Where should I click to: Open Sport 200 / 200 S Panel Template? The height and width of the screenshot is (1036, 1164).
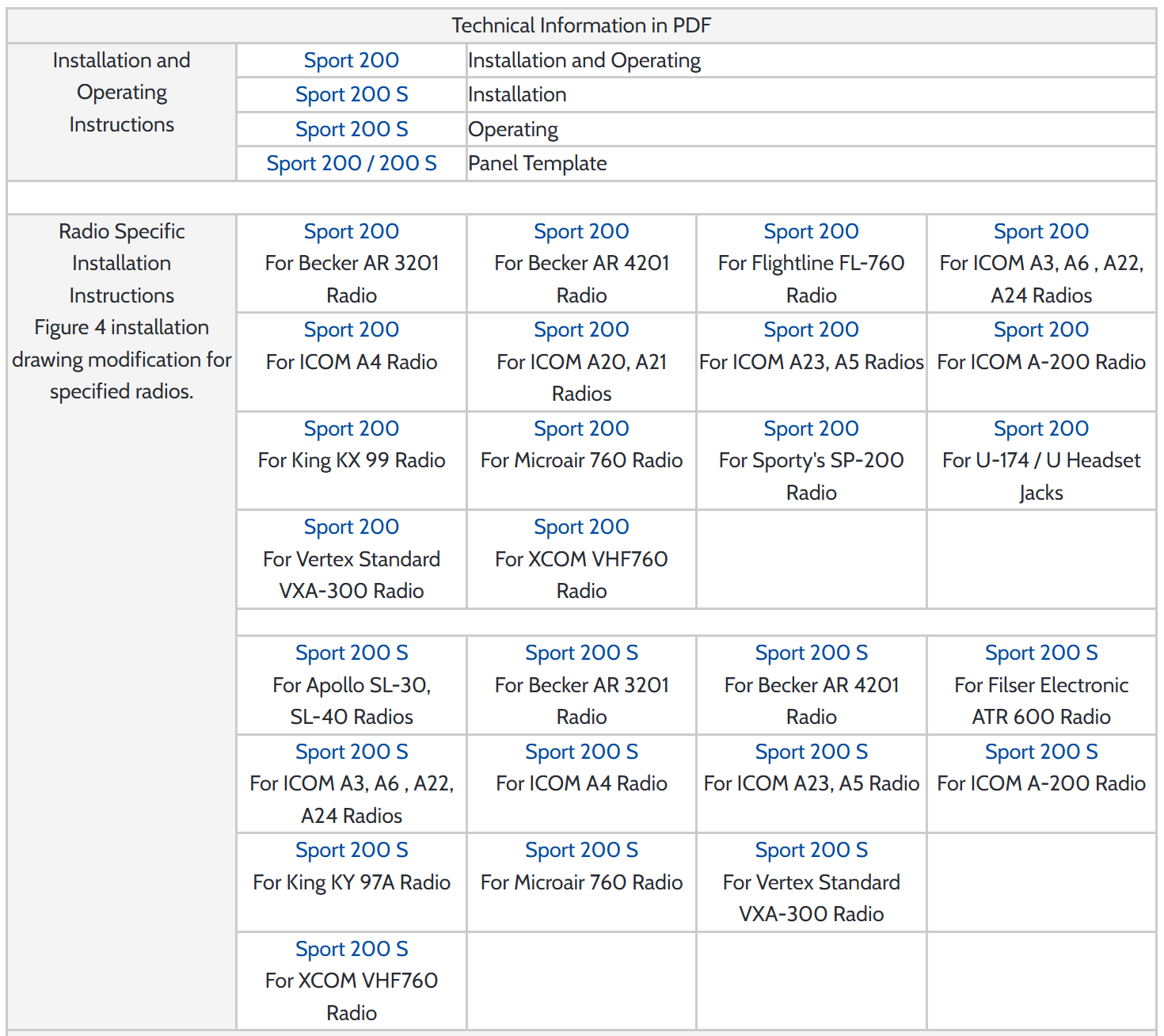coord(351,163)
